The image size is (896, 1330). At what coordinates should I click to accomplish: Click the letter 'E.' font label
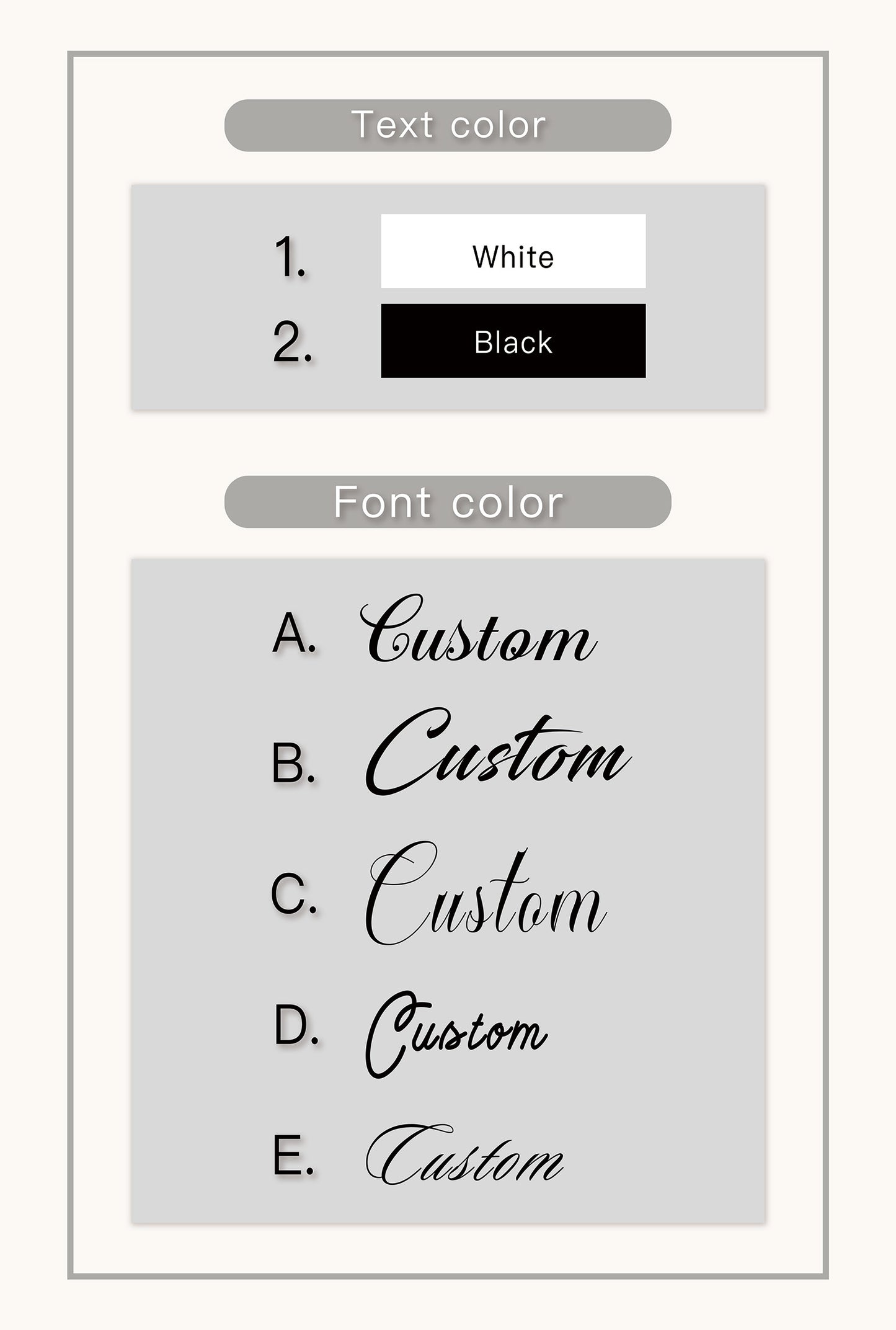coord(293,1155)
